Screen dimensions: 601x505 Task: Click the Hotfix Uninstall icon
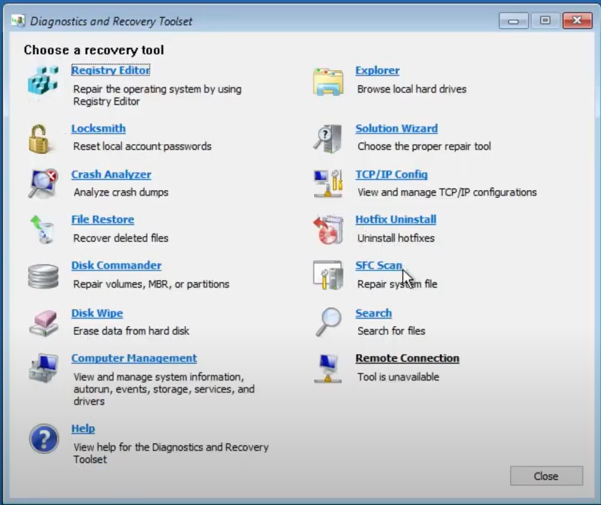328,230
